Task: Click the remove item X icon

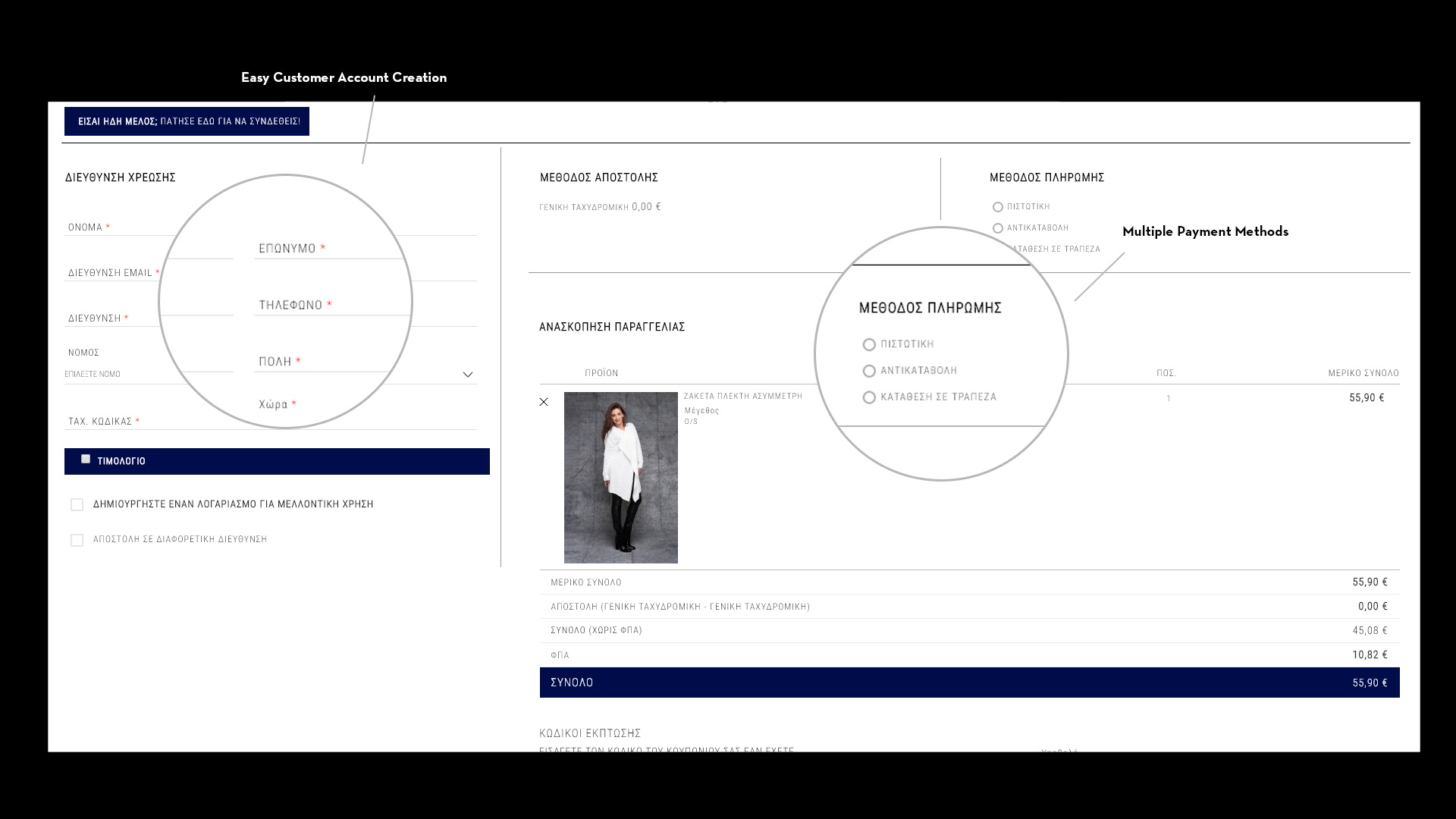Action: (544, 401)
